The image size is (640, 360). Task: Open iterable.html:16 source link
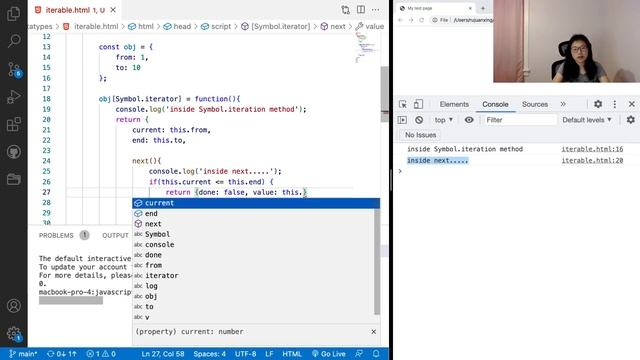point(592,149)
